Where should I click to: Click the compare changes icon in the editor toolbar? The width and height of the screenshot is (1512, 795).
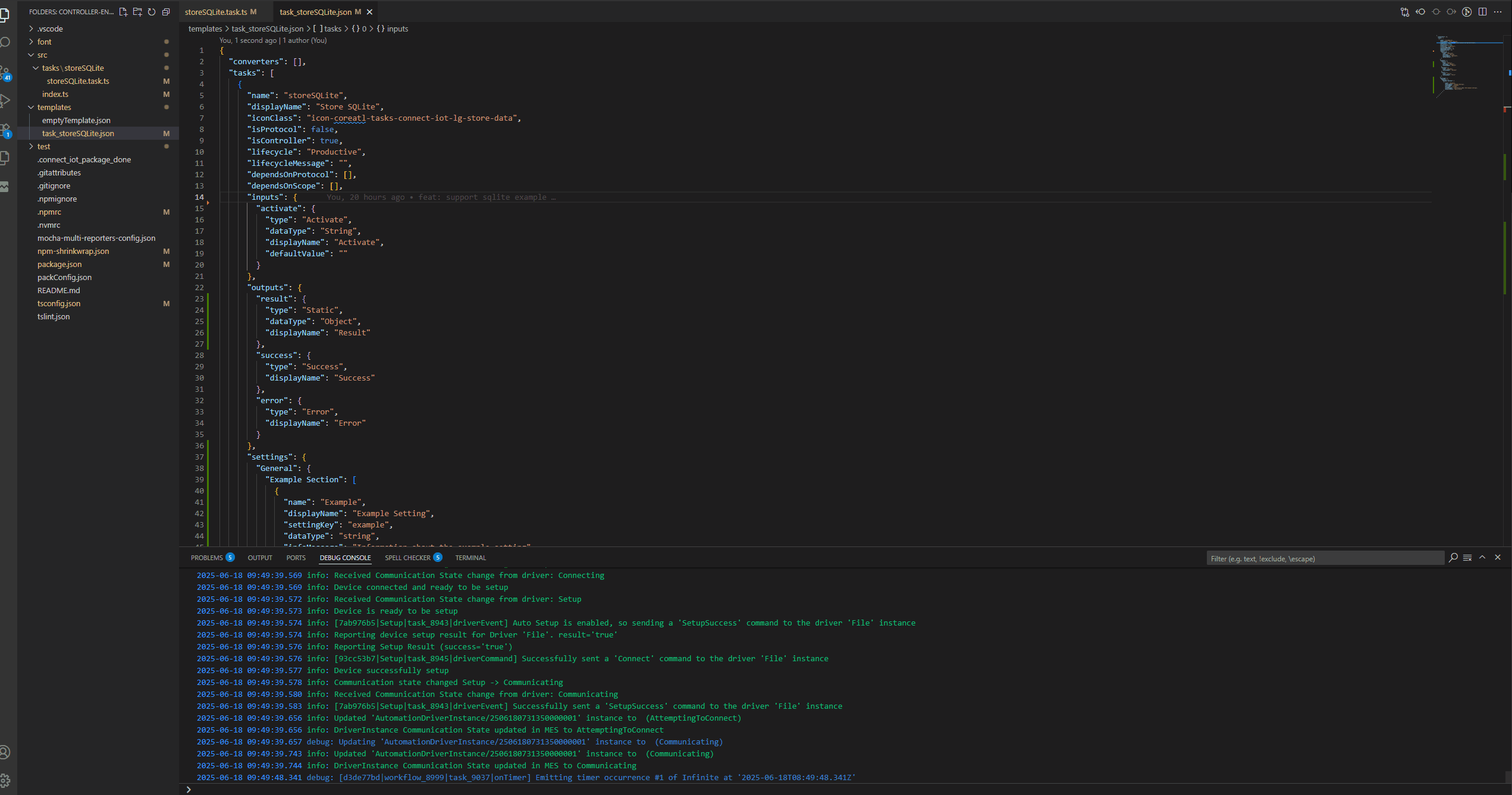point(1405,12)
